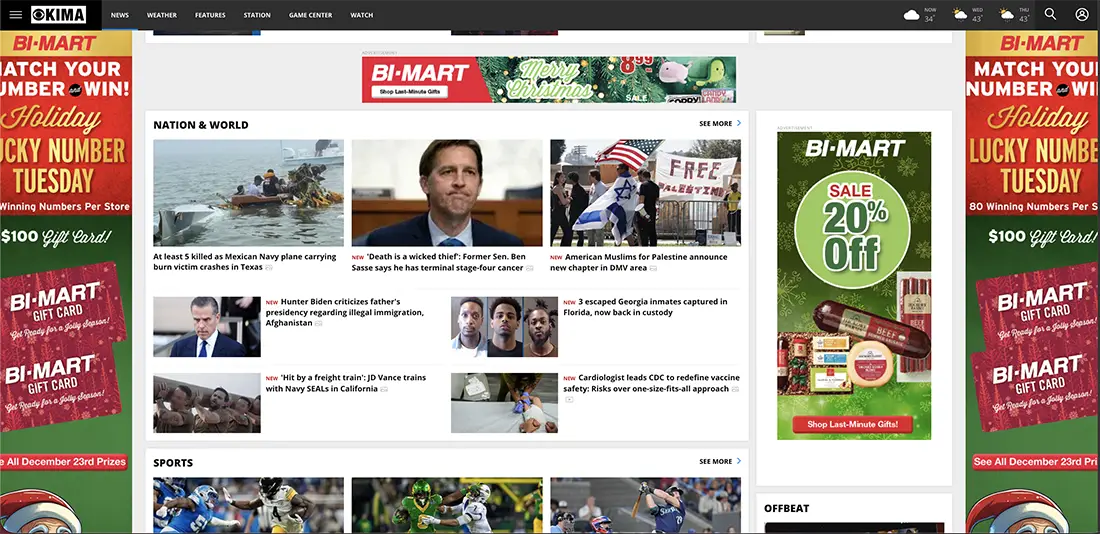
Task: Click See More in Nation & World
Action: [716, 124]
